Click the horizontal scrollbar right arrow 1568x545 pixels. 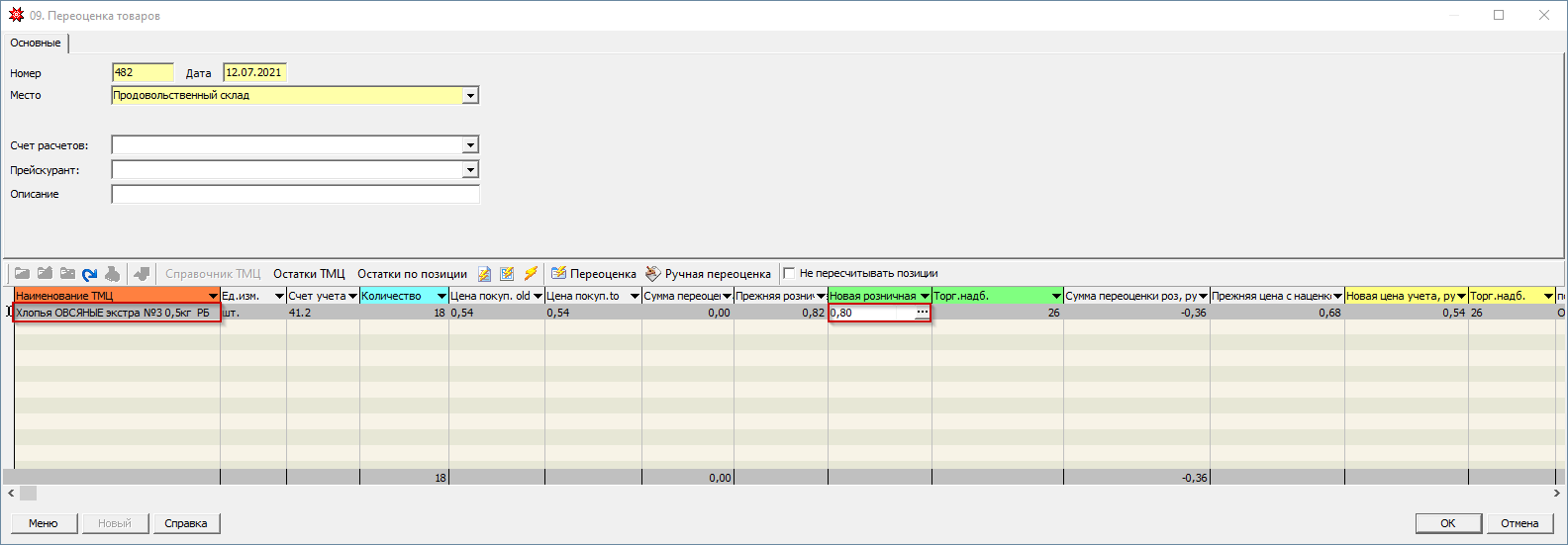click(1559, 493)
